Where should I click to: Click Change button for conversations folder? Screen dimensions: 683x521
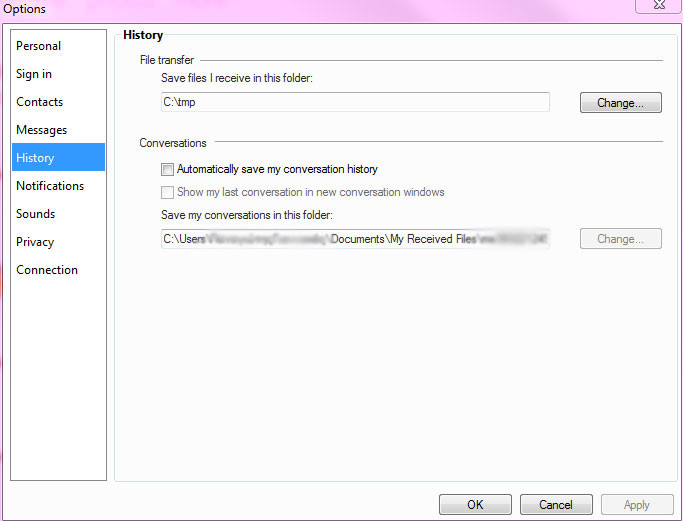(x=620, y=239)
